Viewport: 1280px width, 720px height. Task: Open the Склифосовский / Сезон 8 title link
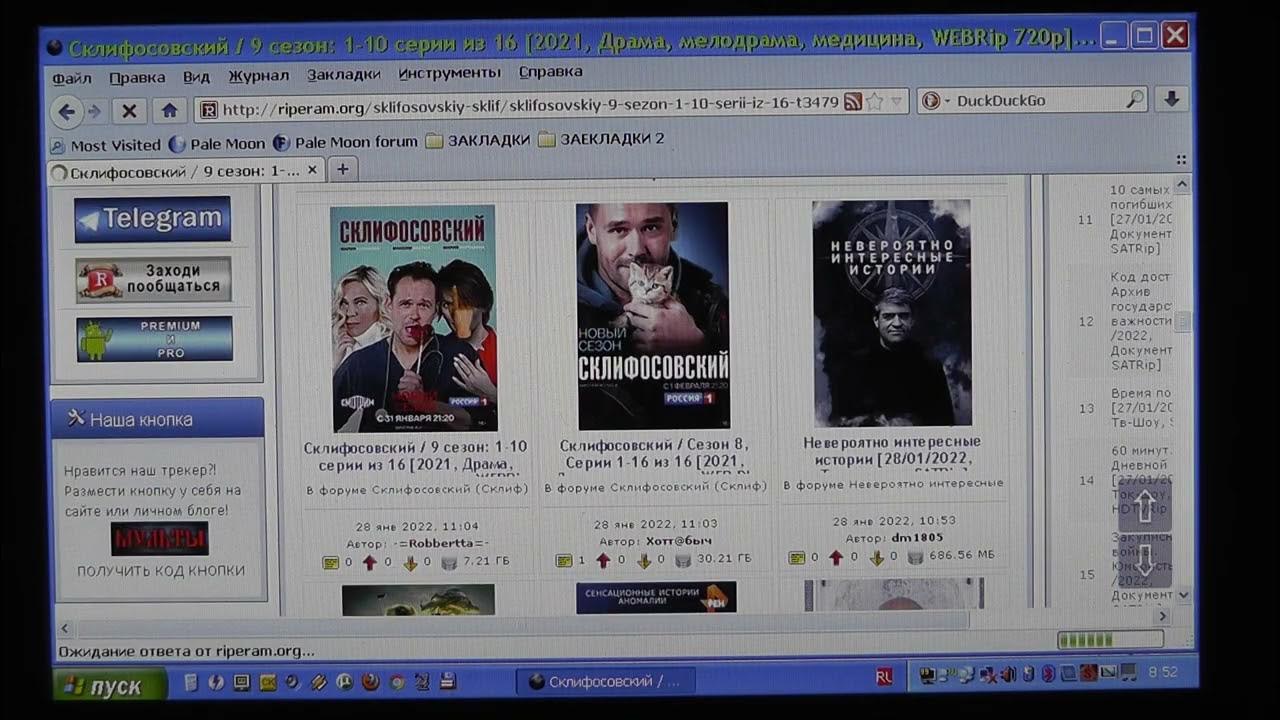point(654,454)
